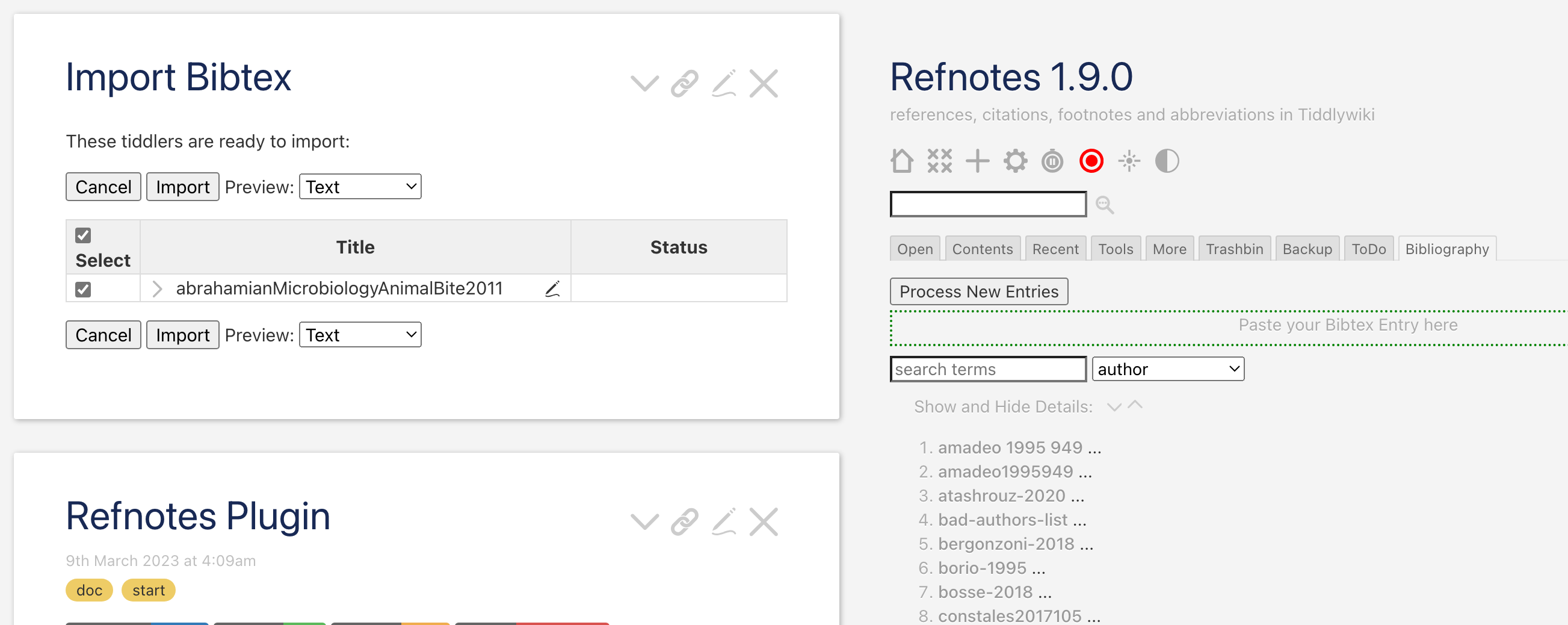Click the Refnotes 1.9.0 site title
1568x625 pixels.
point(1011,77)
